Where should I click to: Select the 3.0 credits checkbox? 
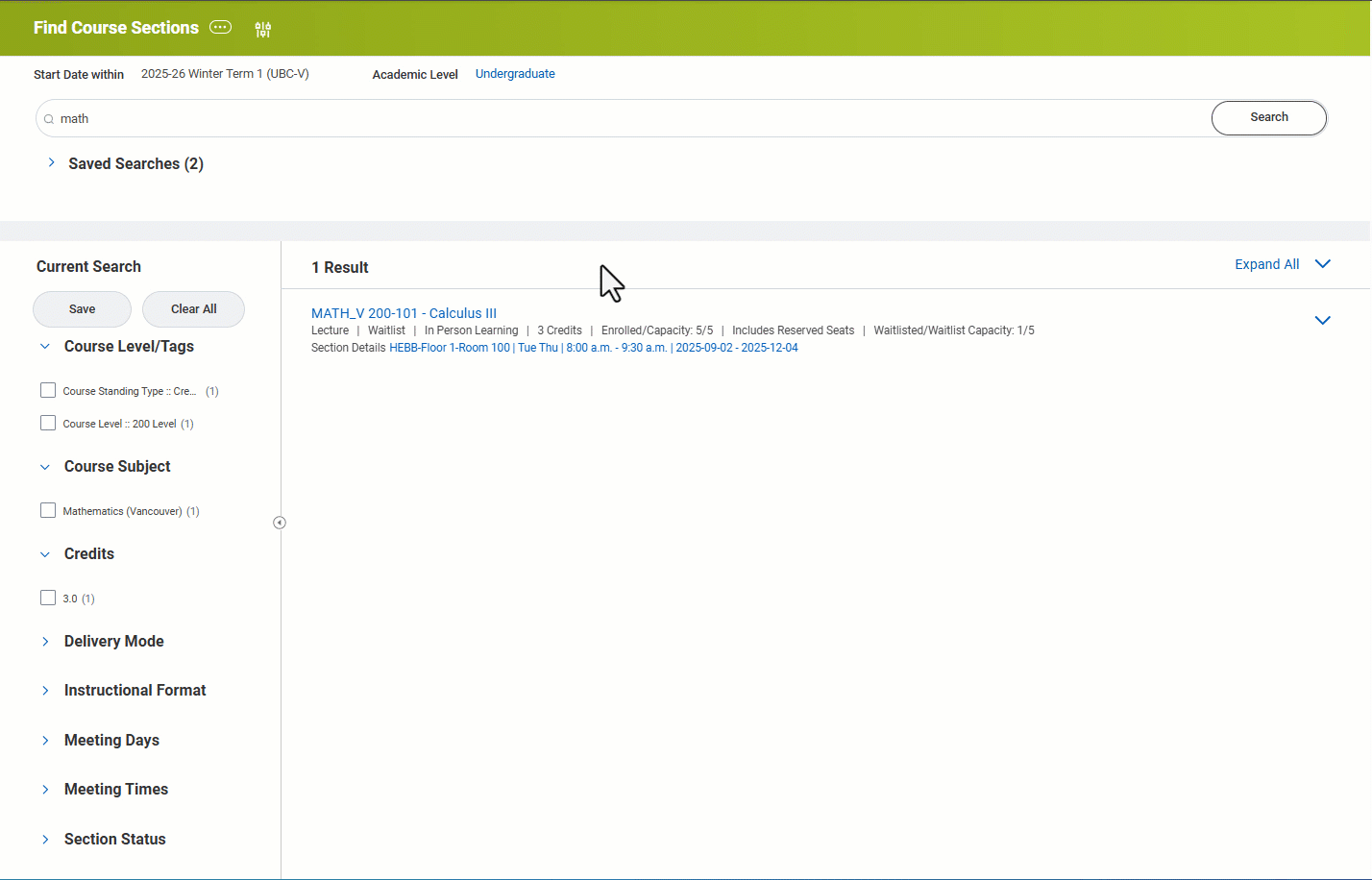coord(48,598)
